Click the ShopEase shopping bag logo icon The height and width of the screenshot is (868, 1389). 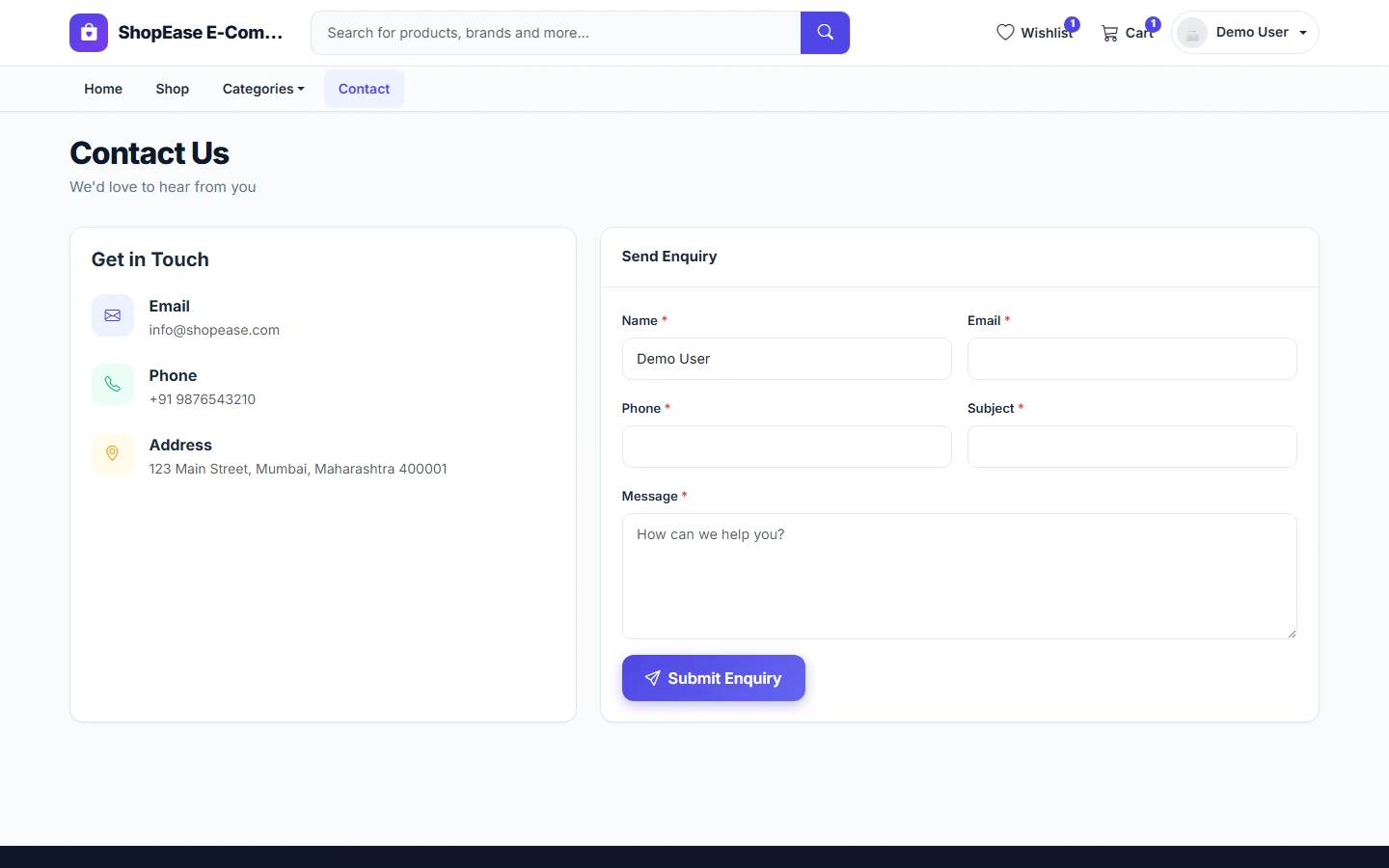pos(89,33)
